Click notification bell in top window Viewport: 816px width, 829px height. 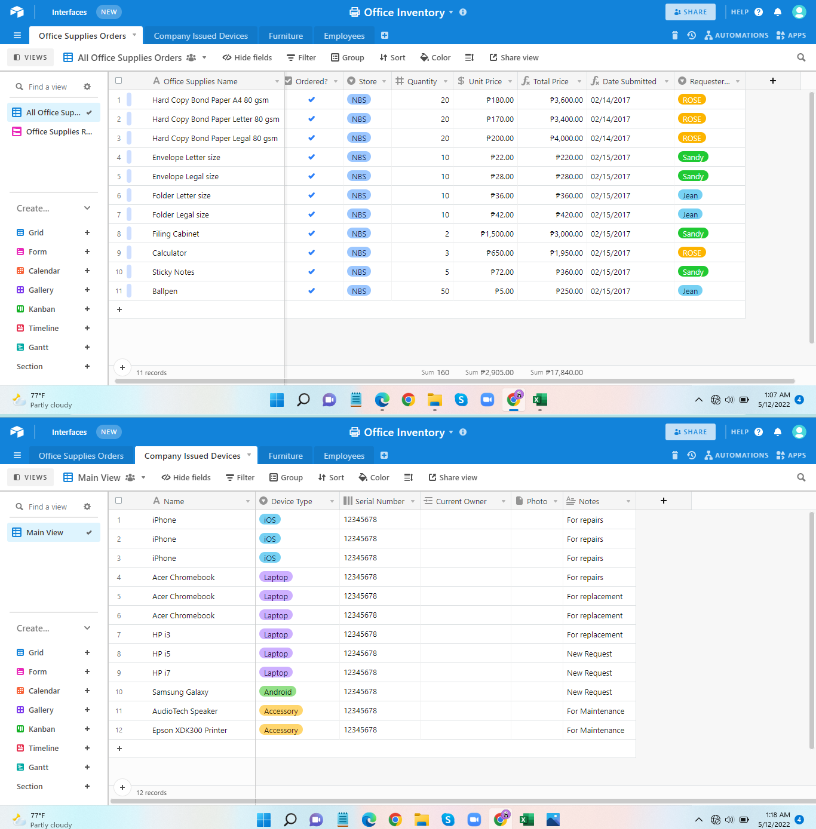pyautogui.click(x=777, y=12)
